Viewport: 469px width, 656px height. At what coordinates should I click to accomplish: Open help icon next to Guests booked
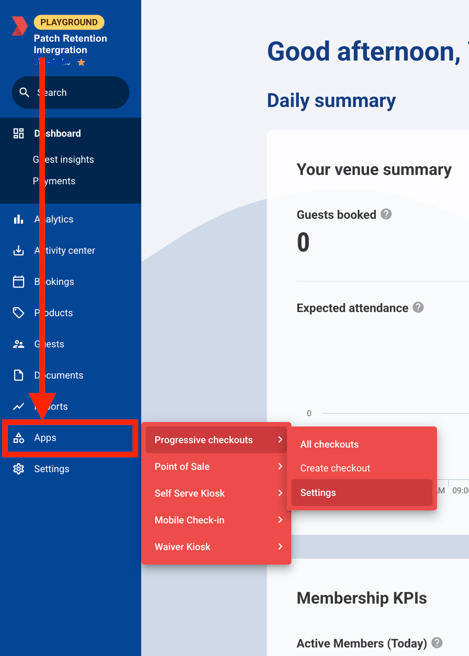[x=386, y=214]
